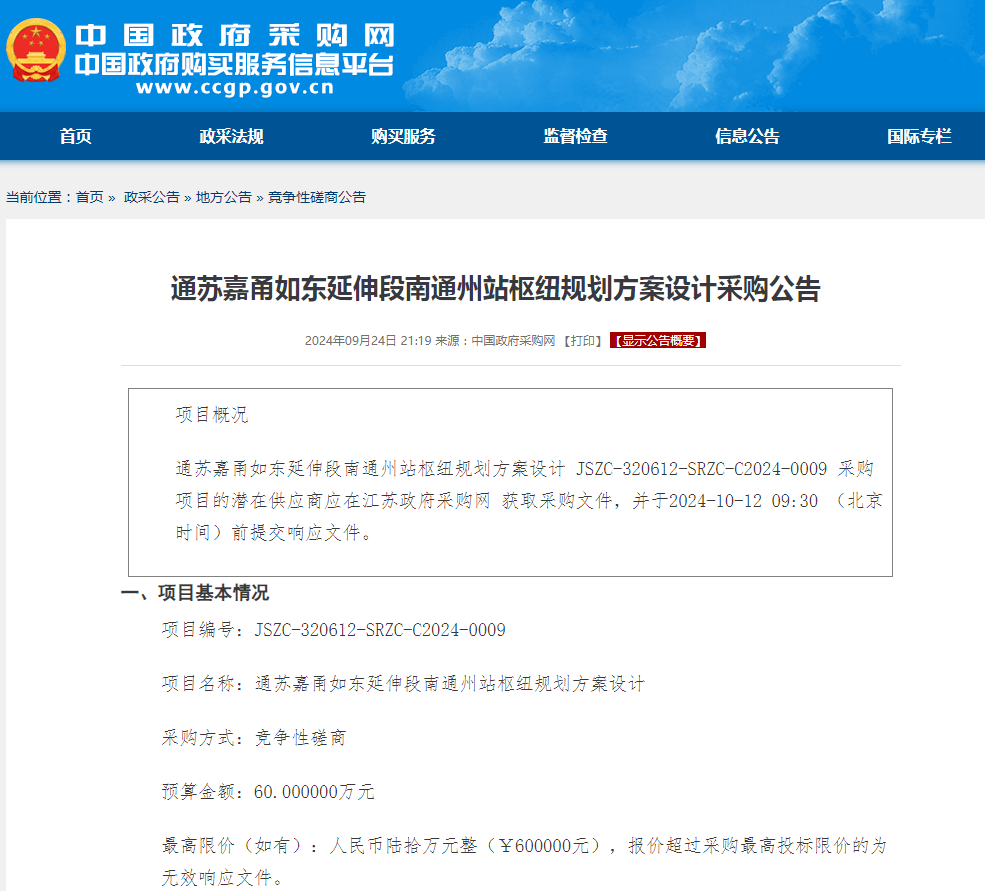Click the 项目编号 line JSZC-320612-SRZC-C2024-0009
This screenshot has width=985, height=891.
pyautogui.click(x=334, y=630)
